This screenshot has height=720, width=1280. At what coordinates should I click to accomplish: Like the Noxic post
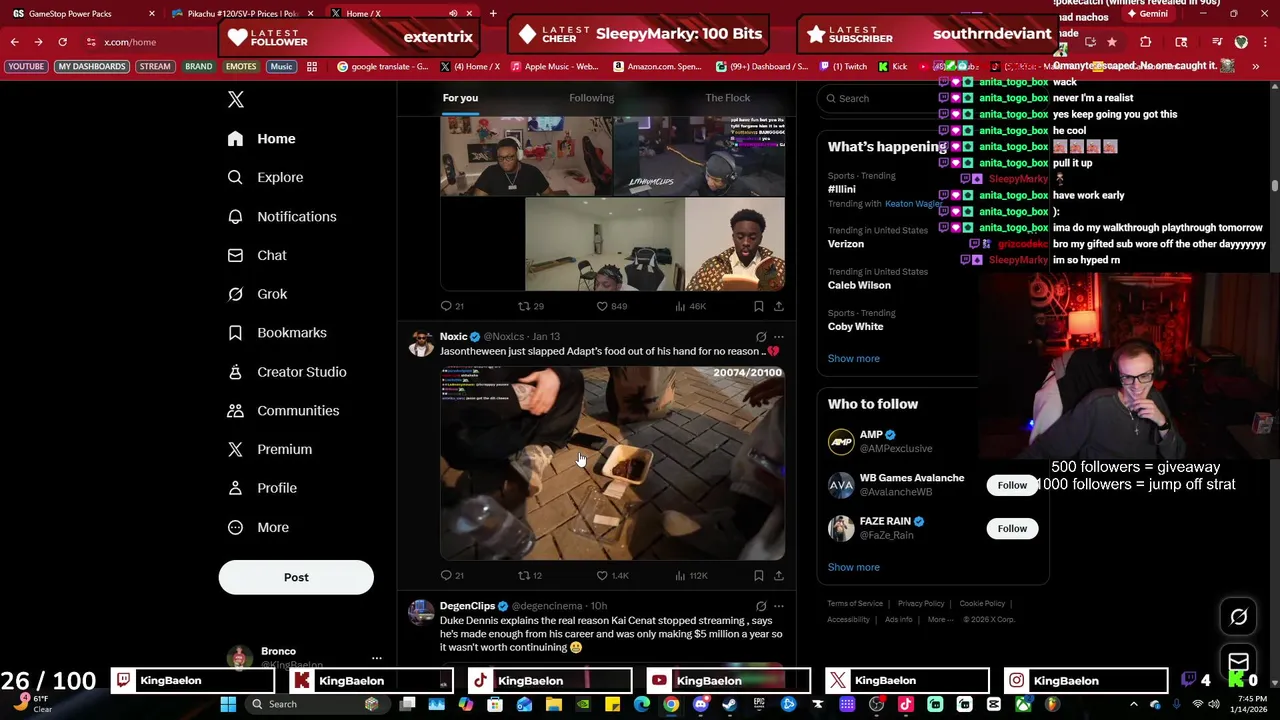612,576
